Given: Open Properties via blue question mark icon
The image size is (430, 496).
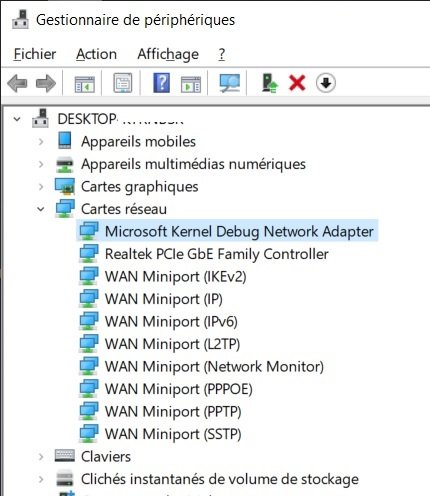Looking at the screenshot, I should (x=162, y=83).
